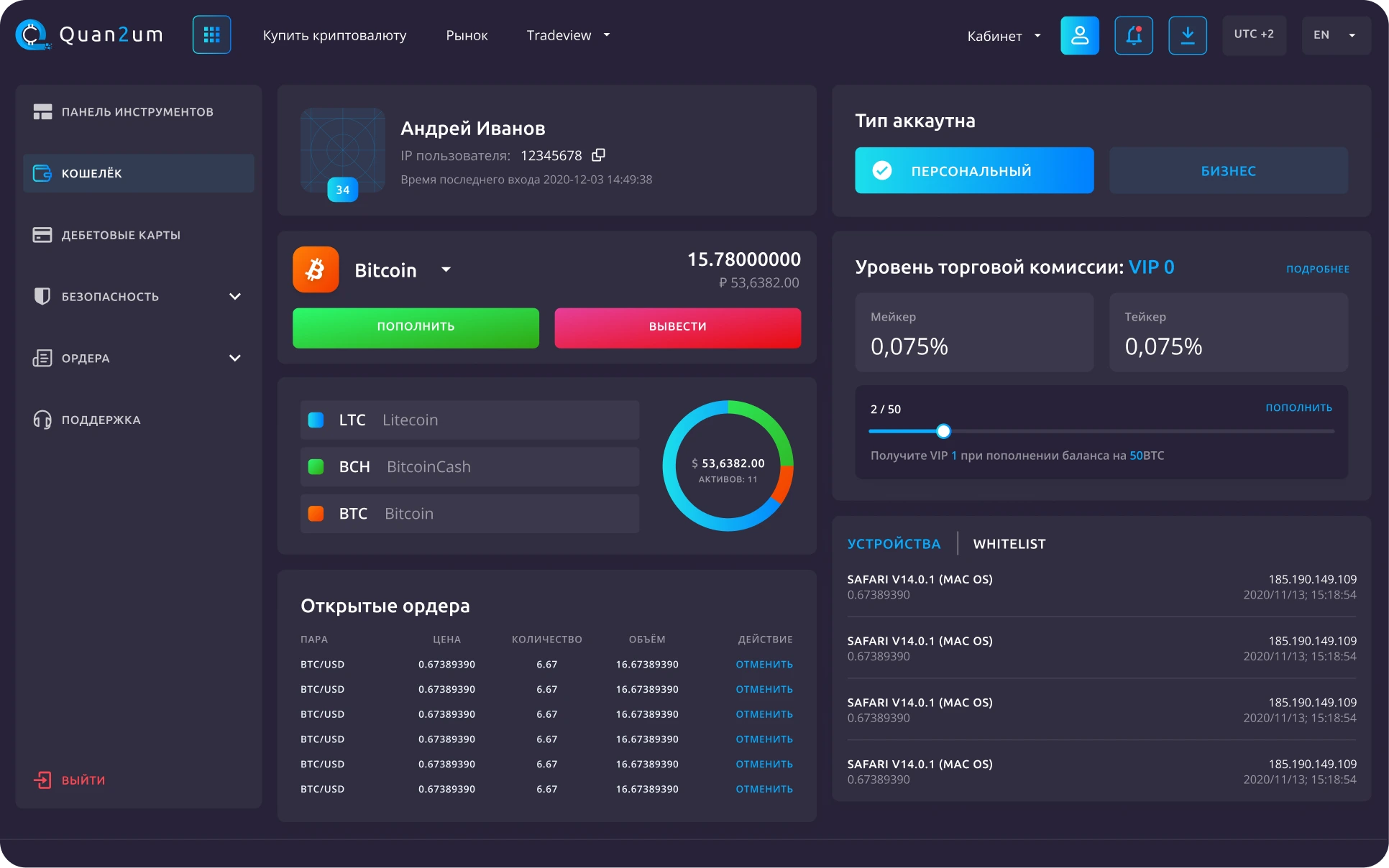Open Купить криптовалюту menu item
Screen dimensions: 1389x868
point(334,35)
